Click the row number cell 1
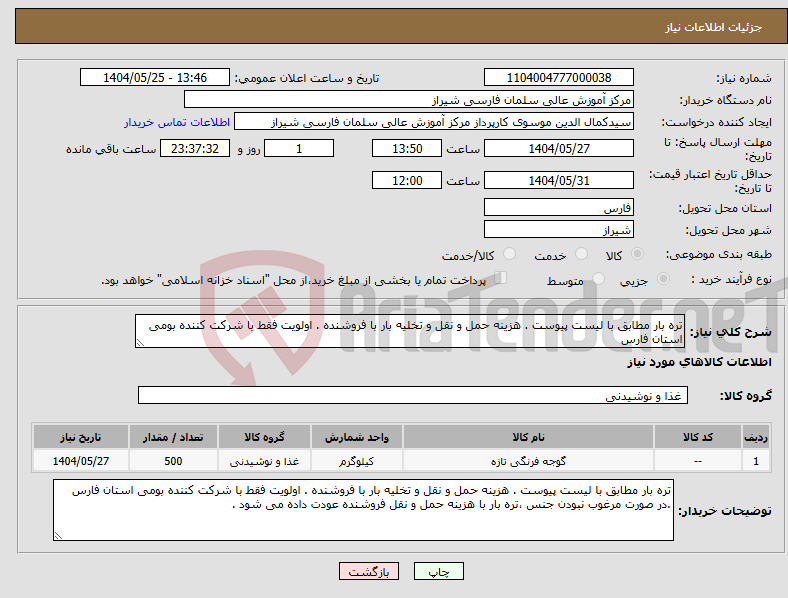Image resolution: width=788 pixels, height=598 pixels. pos(756,461)
